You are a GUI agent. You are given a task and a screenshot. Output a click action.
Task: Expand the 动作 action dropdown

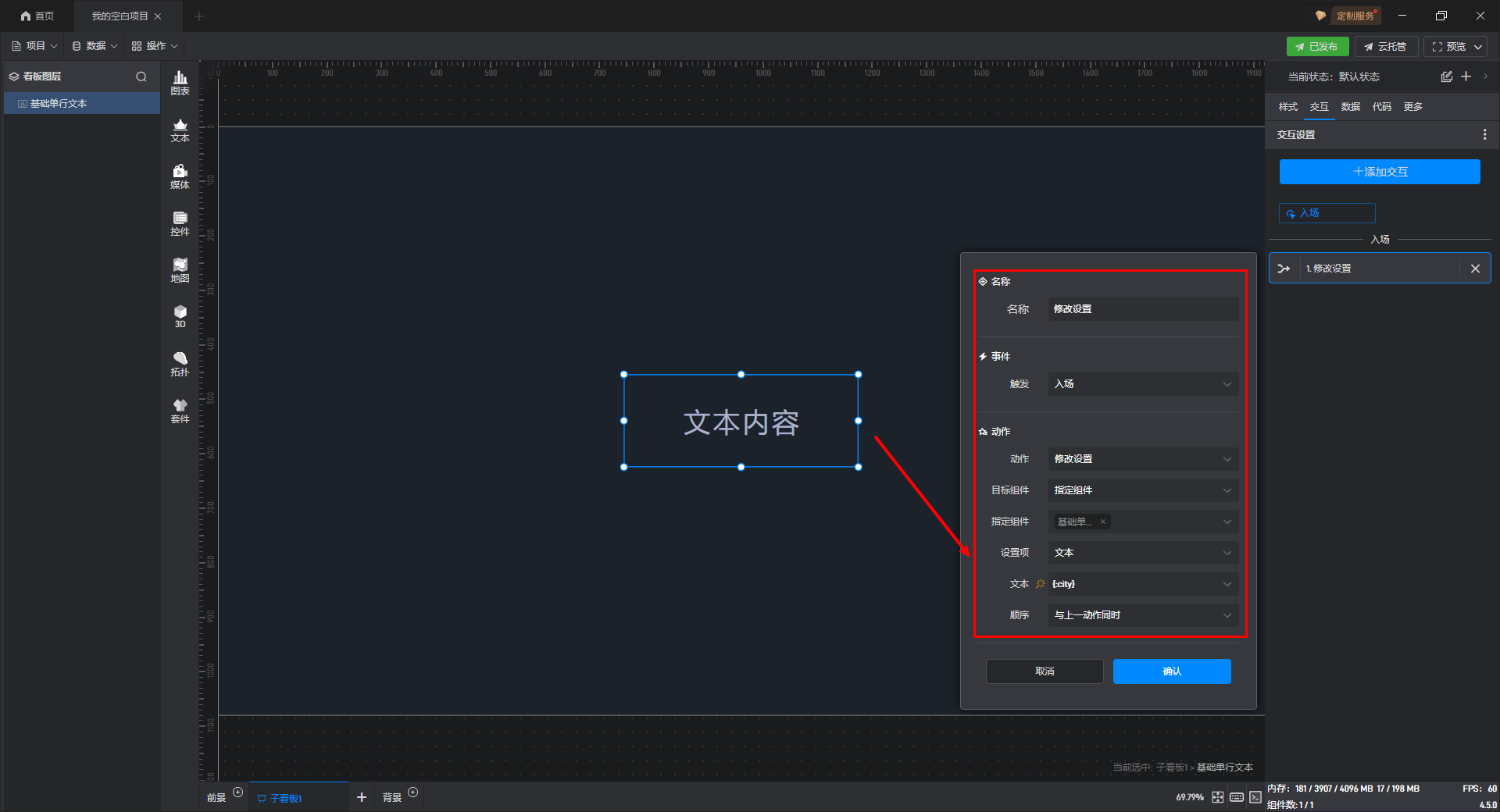pos(1143,459)
